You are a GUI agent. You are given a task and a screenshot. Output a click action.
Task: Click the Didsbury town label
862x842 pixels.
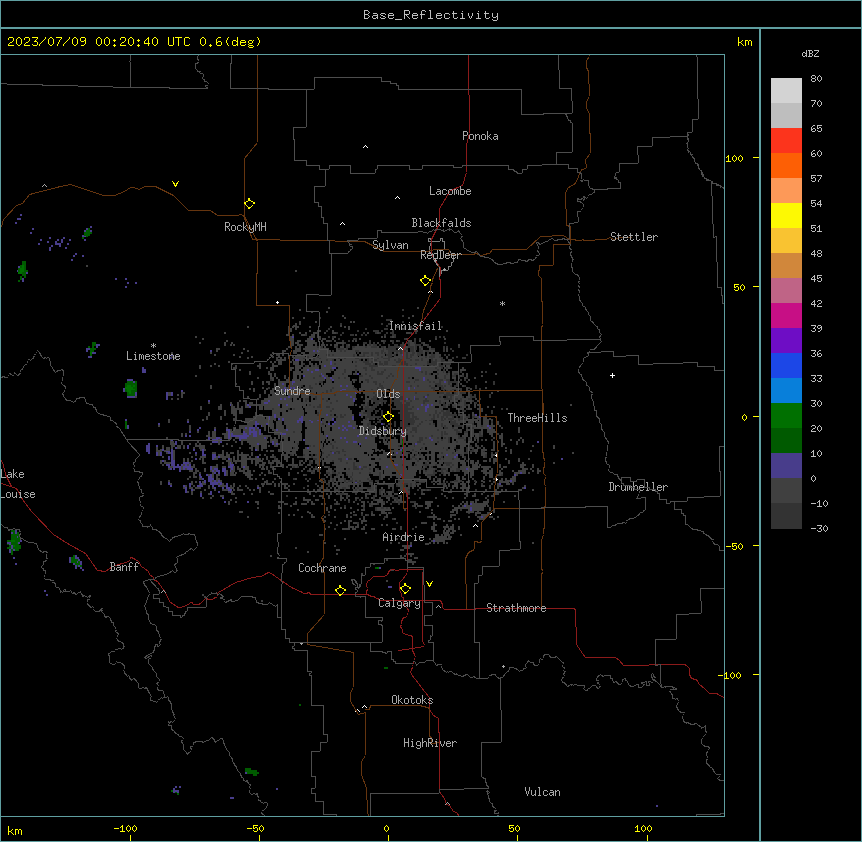point(382,431)
